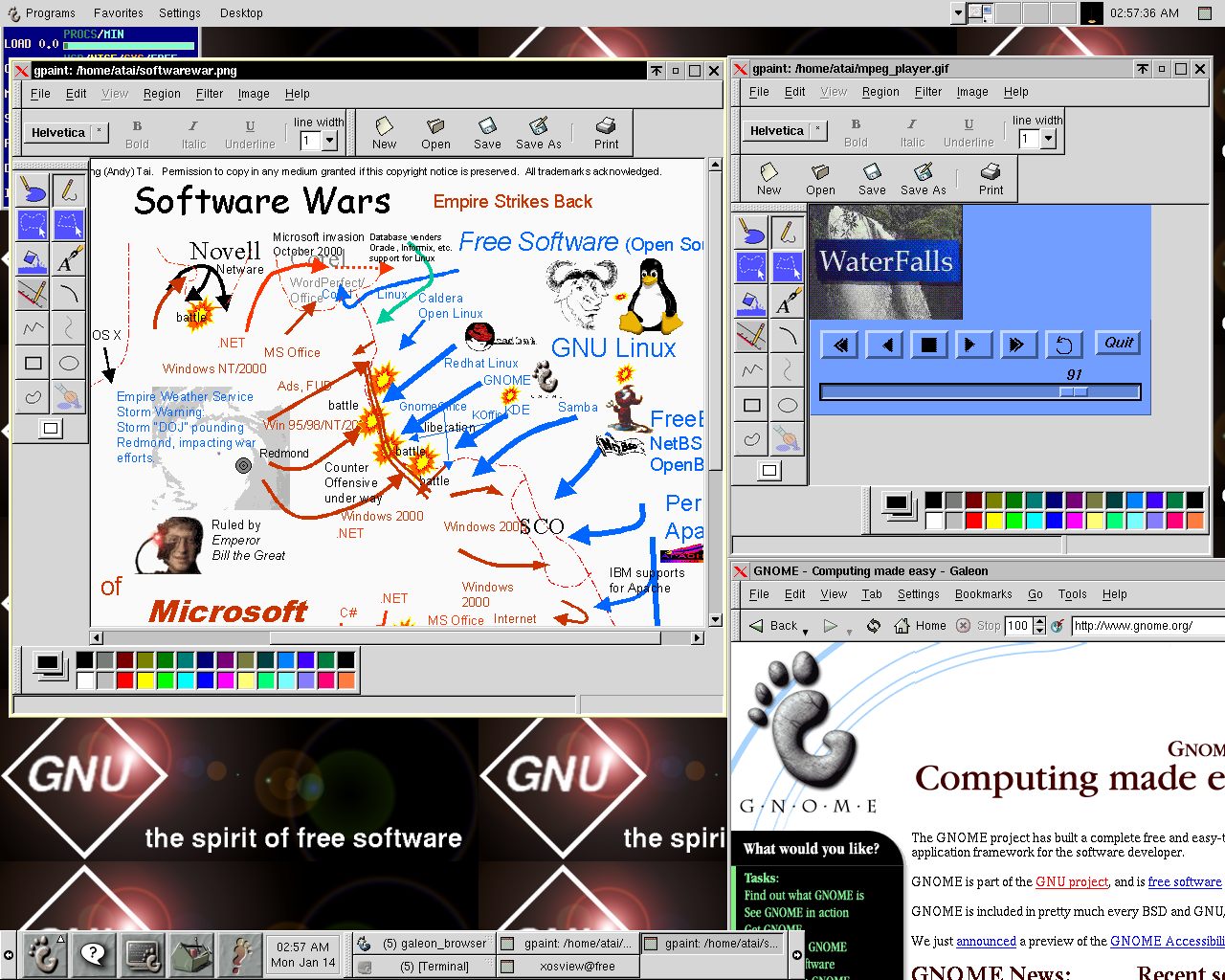1225x980 pixels.
Task: Pick the fill bucket tool in softwarewar.png window
Action: point(33,259)
